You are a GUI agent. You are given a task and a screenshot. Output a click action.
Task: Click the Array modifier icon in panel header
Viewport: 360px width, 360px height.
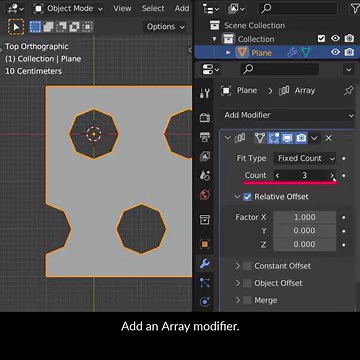(x=240, y=138)
